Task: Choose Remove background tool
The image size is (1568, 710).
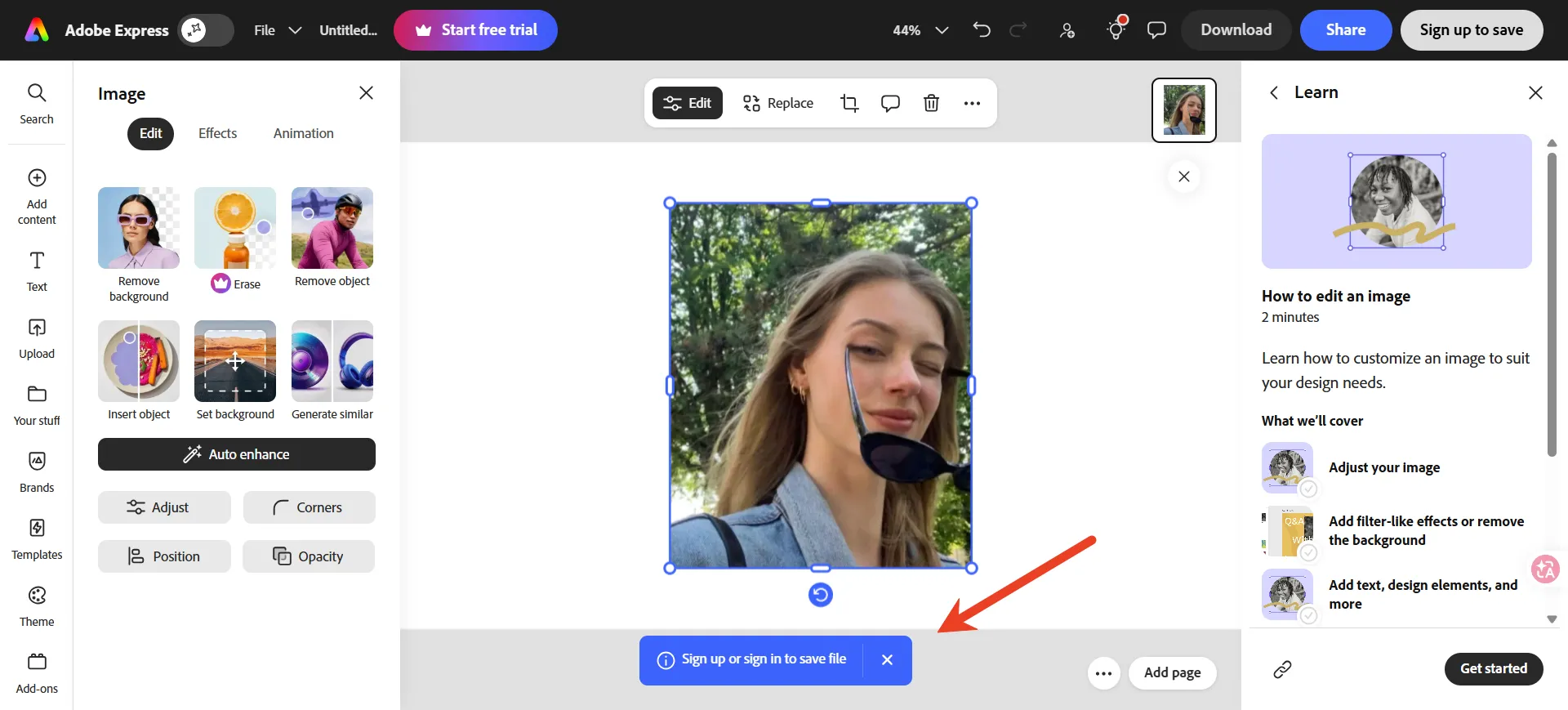Action: click(139, 245)
